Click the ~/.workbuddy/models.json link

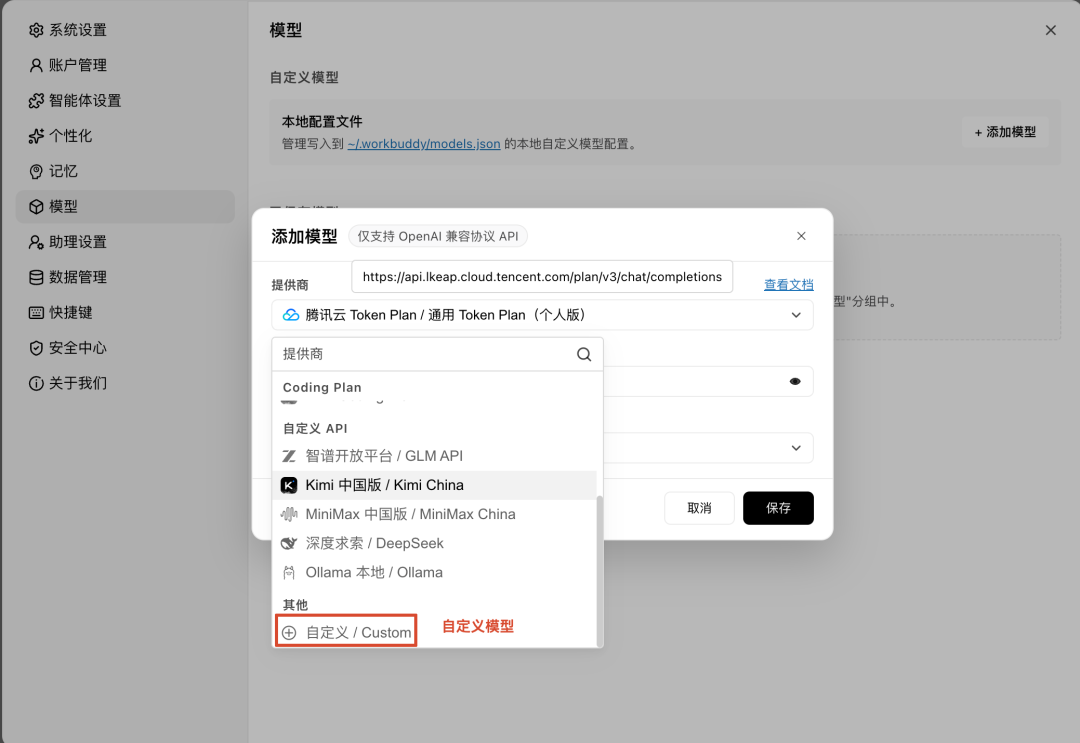pyautogui.click(x=424, y=144)
